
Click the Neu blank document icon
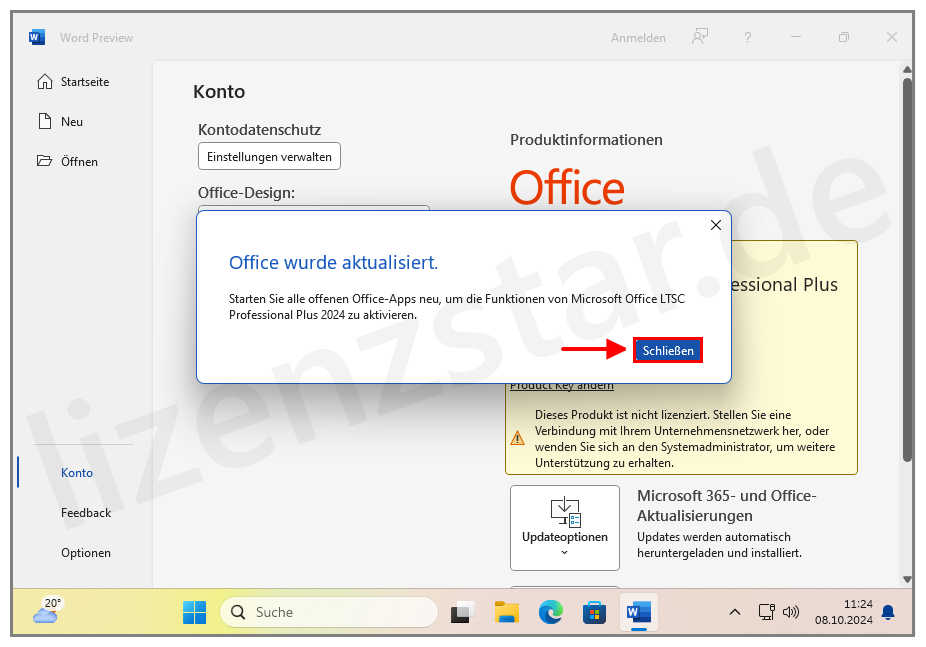(45, 121)
